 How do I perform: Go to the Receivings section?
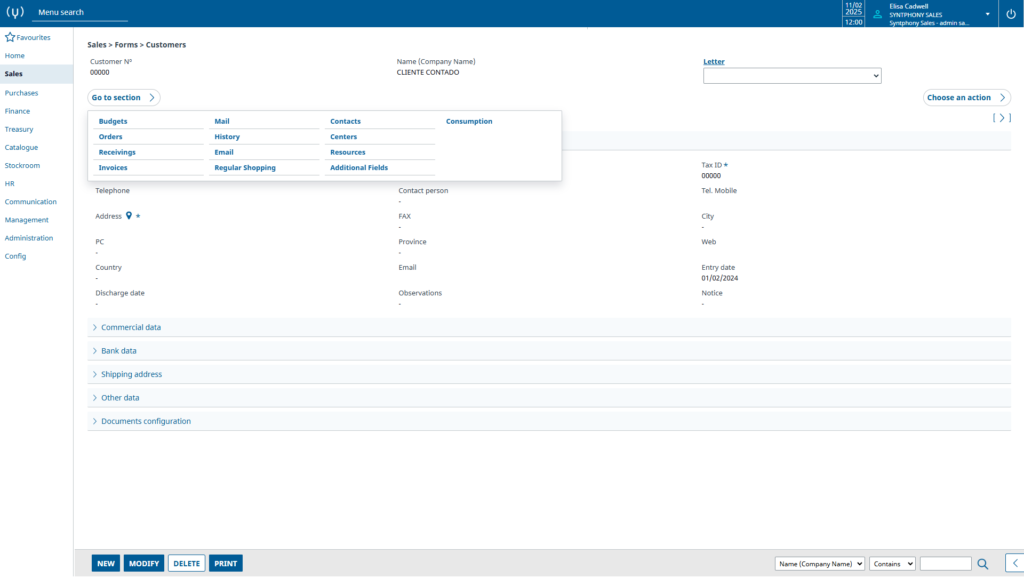[117, 152]
